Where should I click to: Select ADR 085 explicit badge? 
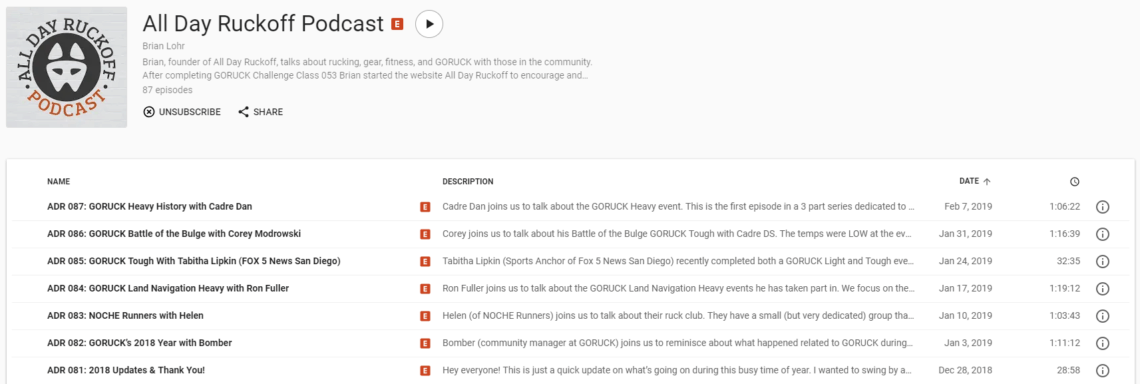(425, 262)
